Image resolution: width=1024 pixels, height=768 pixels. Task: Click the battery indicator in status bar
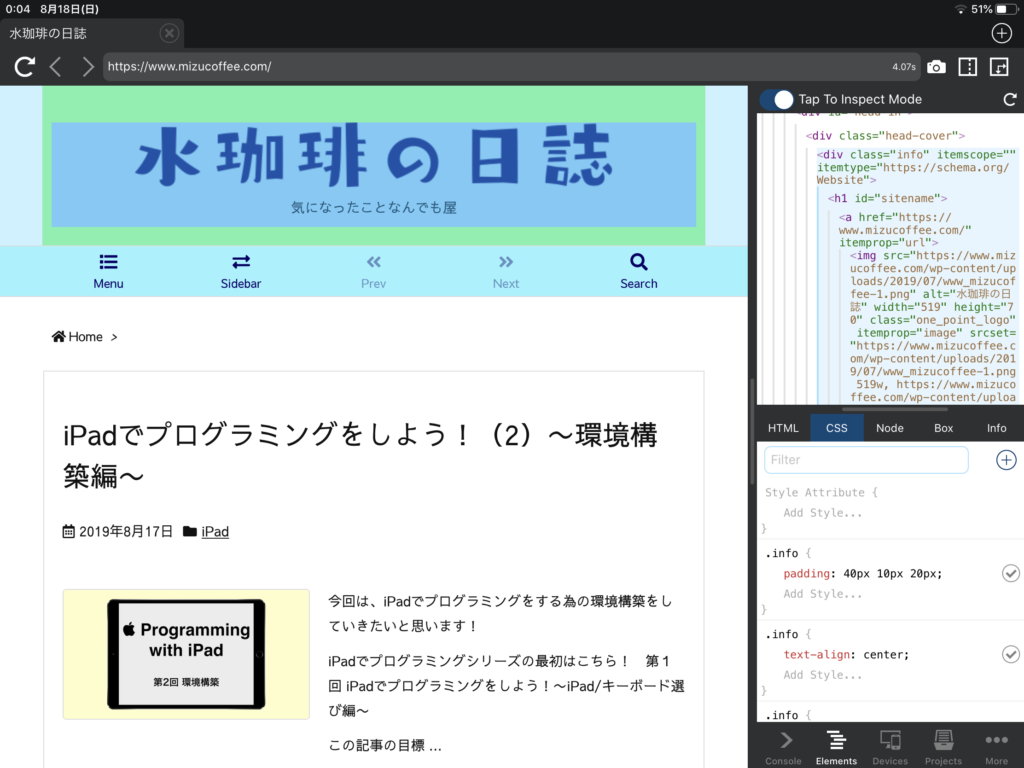(1006, 9)
